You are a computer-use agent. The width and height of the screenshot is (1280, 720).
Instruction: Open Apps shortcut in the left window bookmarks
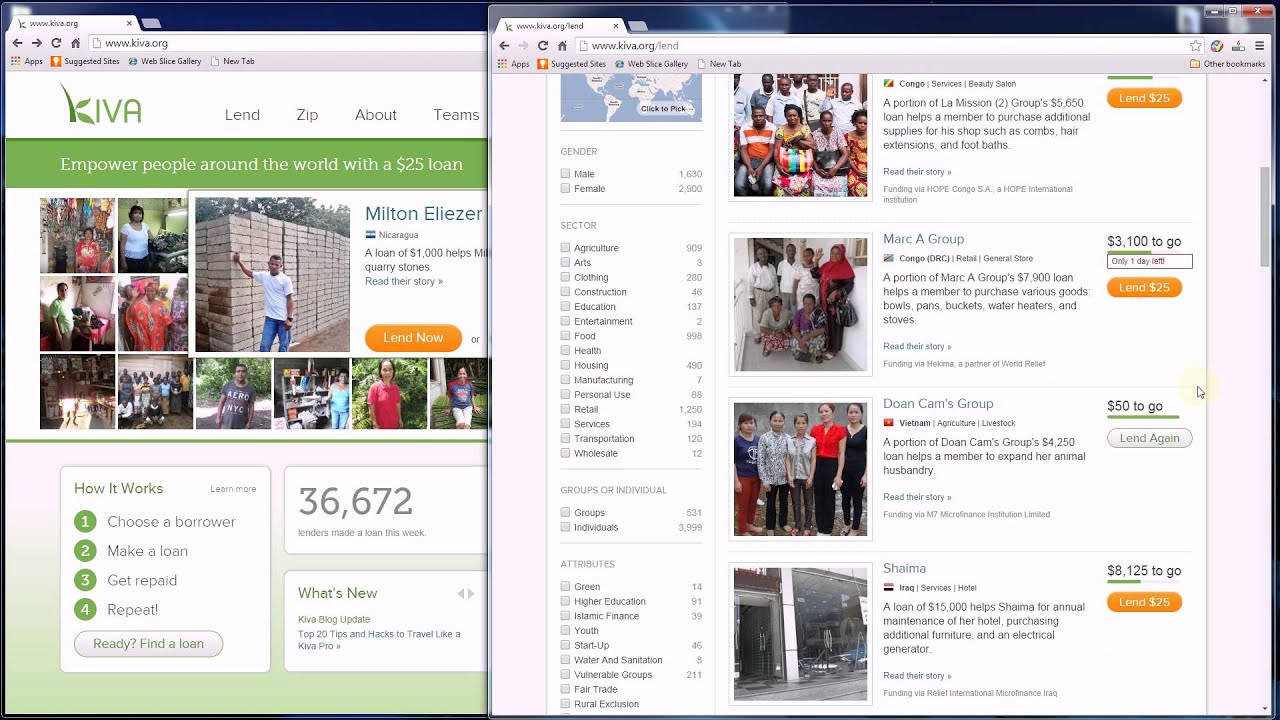point(27,61)
